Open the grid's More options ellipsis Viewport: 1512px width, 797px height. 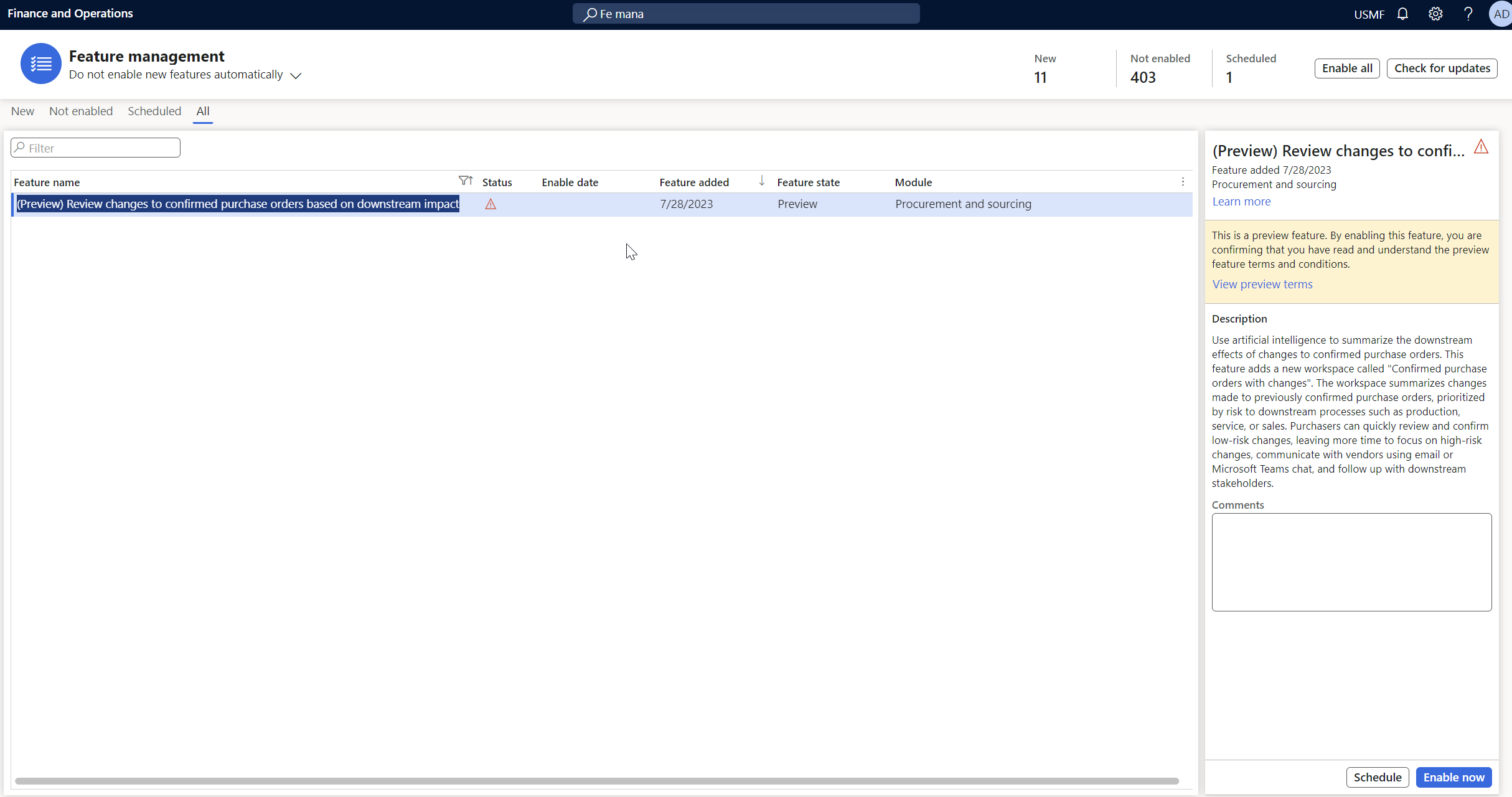pyautogui.click(x=1182, y=181)
